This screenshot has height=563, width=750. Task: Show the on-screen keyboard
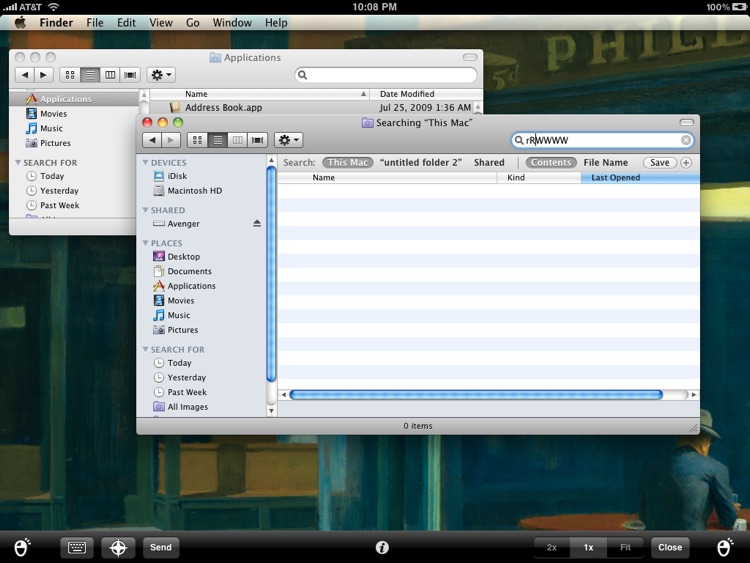coord(77,547)
